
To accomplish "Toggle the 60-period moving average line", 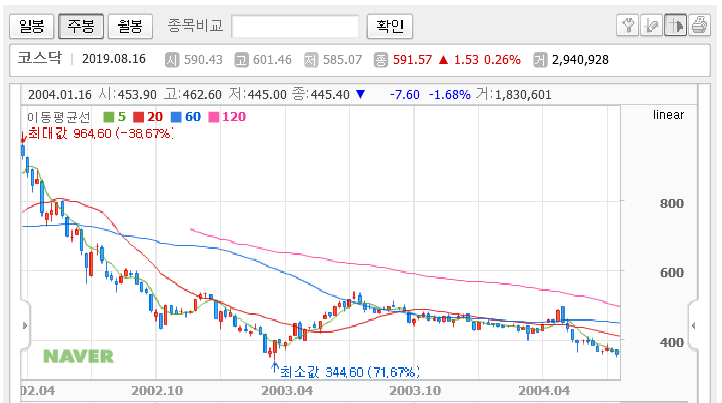I will [186, 117].
